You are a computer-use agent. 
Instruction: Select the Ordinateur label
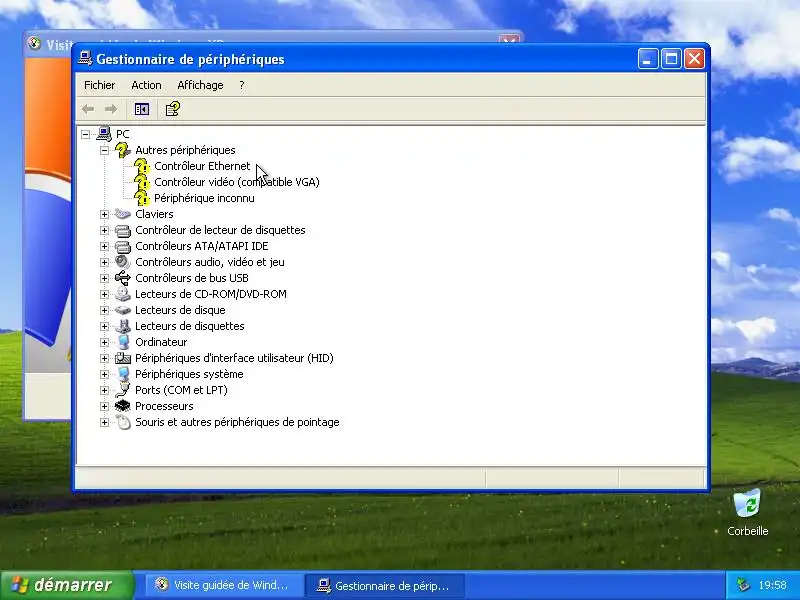pos(161,342)
